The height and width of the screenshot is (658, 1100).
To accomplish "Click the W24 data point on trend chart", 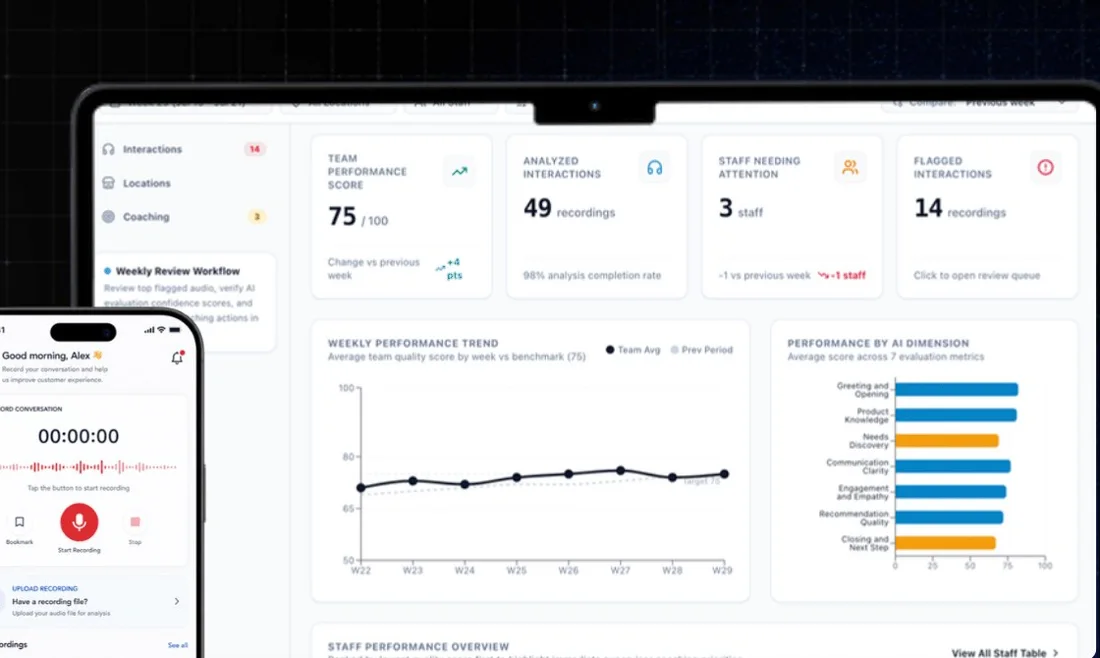I will [464, 485].
